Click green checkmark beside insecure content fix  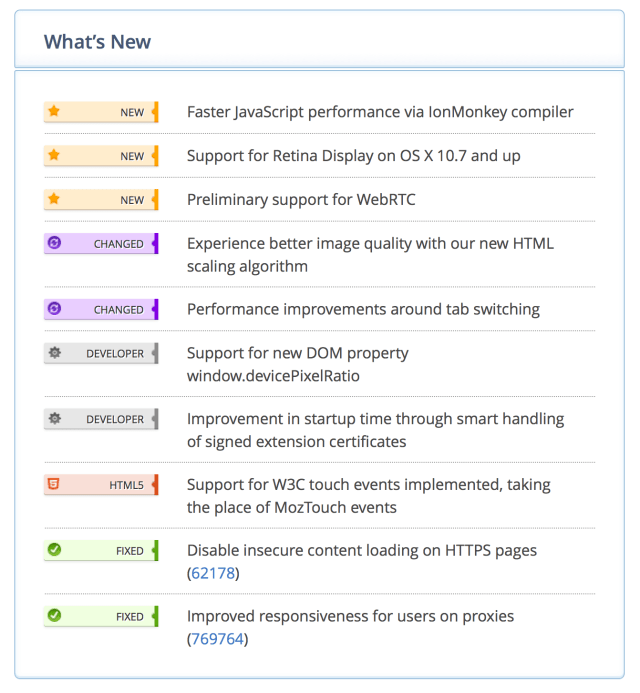click(54, 550)
